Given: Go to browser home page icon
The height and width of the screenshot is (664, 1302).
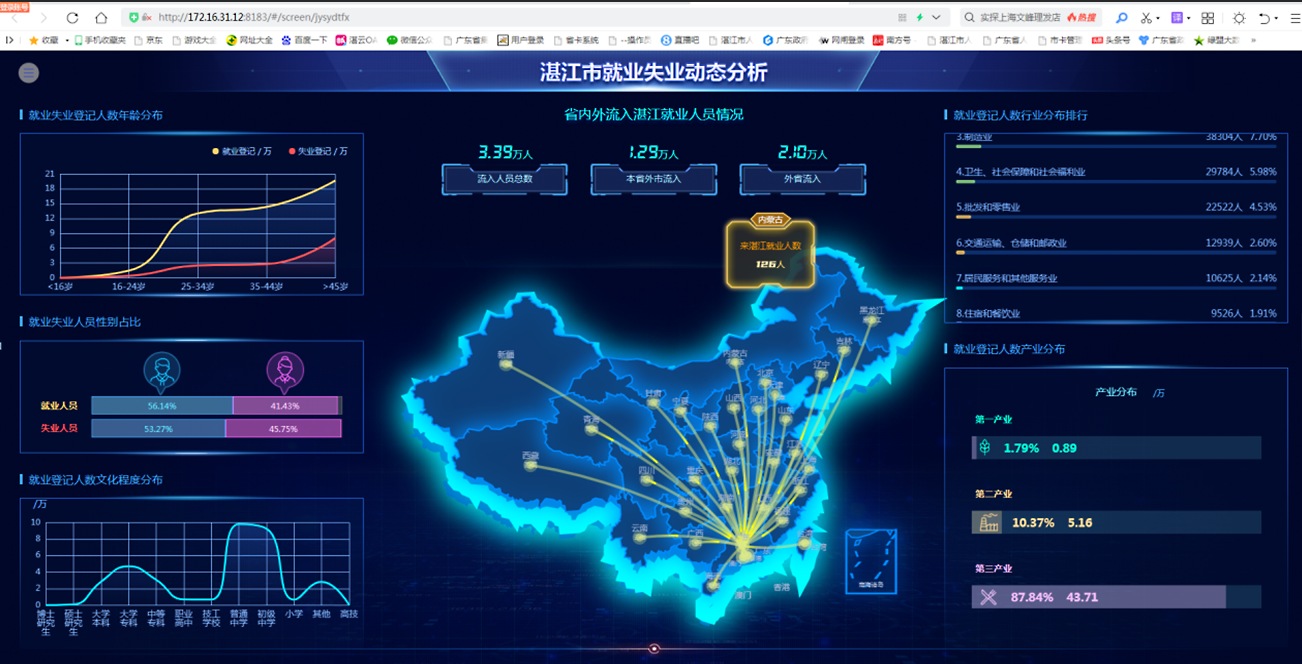Looking at the screenshot, I should pyautogui.click(x=101, y=18).
